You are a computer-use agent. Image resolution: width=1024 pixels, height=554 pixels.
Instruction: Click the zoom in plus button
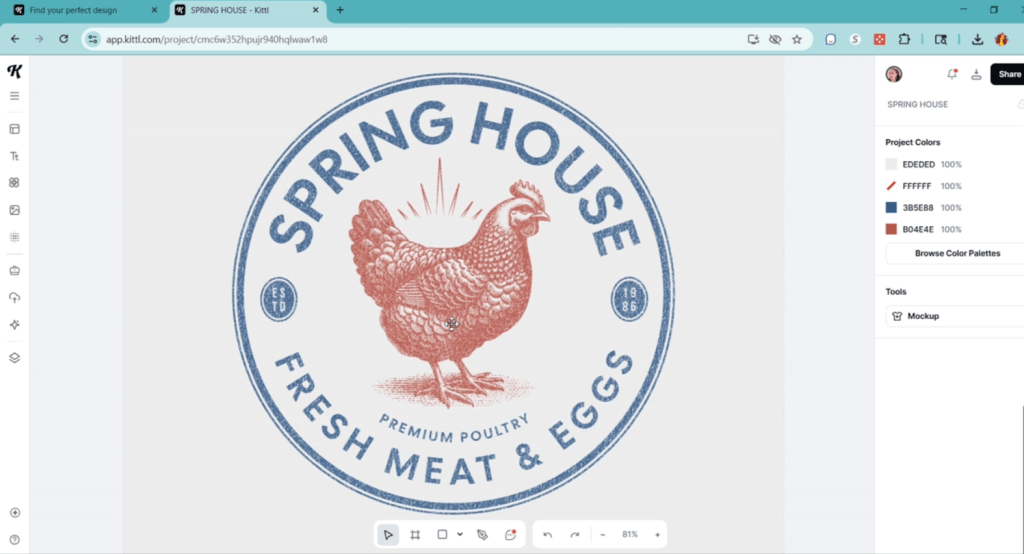click(656, 535)
